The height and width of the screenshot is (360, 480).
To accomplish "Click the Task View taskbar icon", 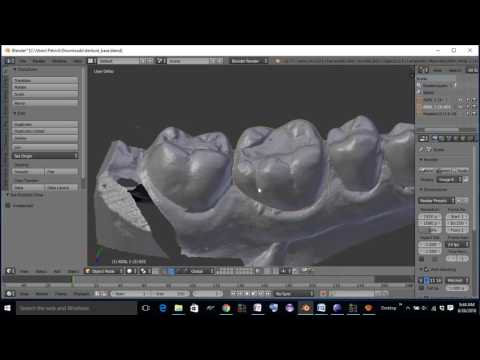I will pyautogui.click(x=146, y=308).
